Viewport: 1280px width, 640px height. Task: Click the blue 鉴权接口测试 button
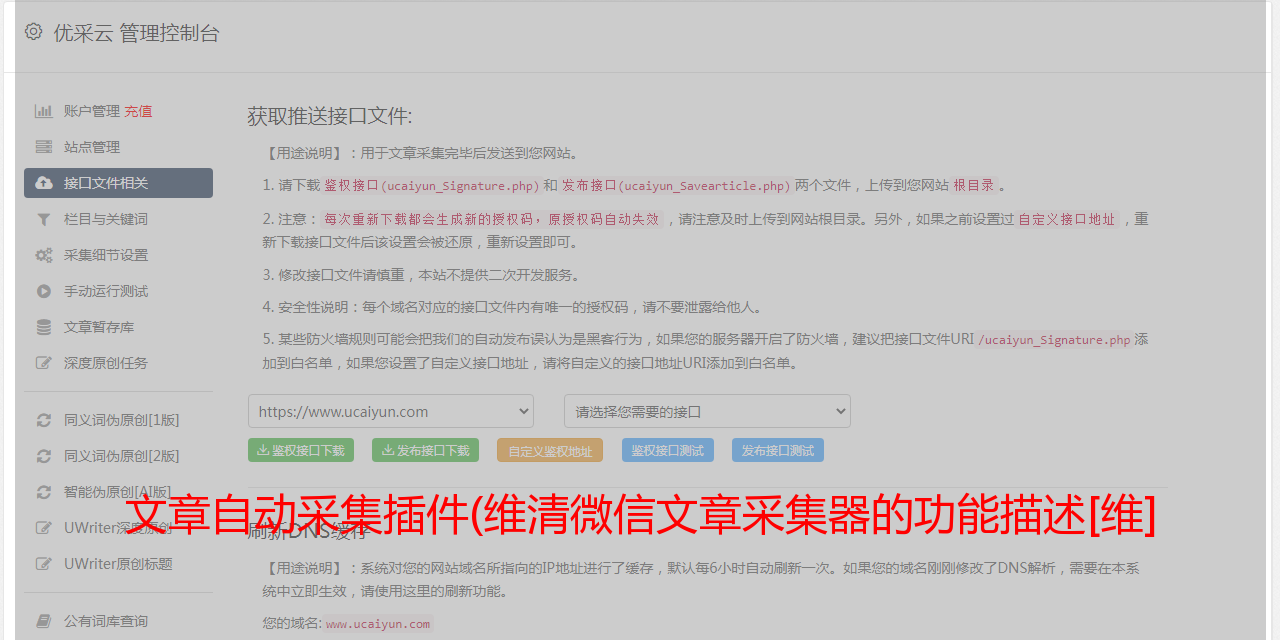pos(668,450)
